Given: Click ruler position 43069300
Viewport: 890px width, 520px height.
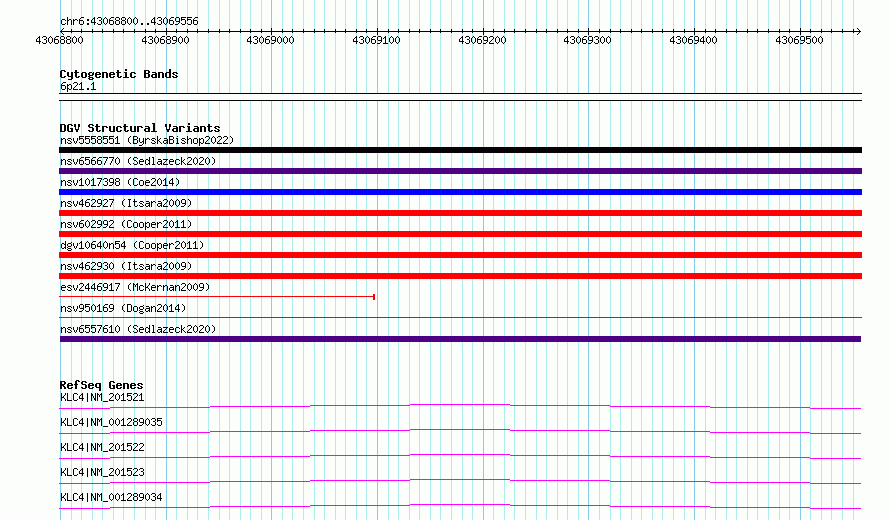Looking at the screenshot, I should coord(588,40).
